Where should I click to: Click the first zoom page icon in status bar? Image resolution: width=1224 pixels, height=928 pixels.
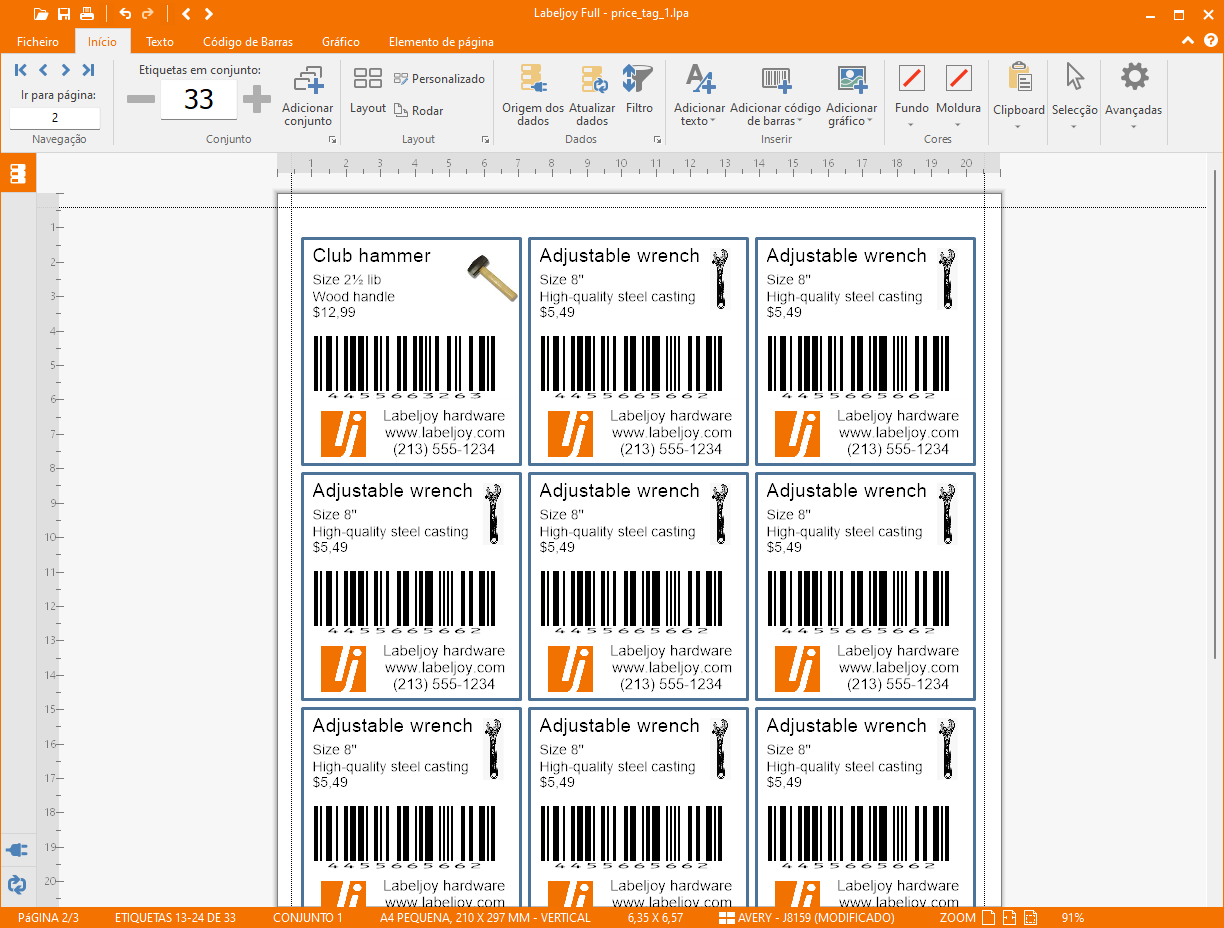point(988,918)
